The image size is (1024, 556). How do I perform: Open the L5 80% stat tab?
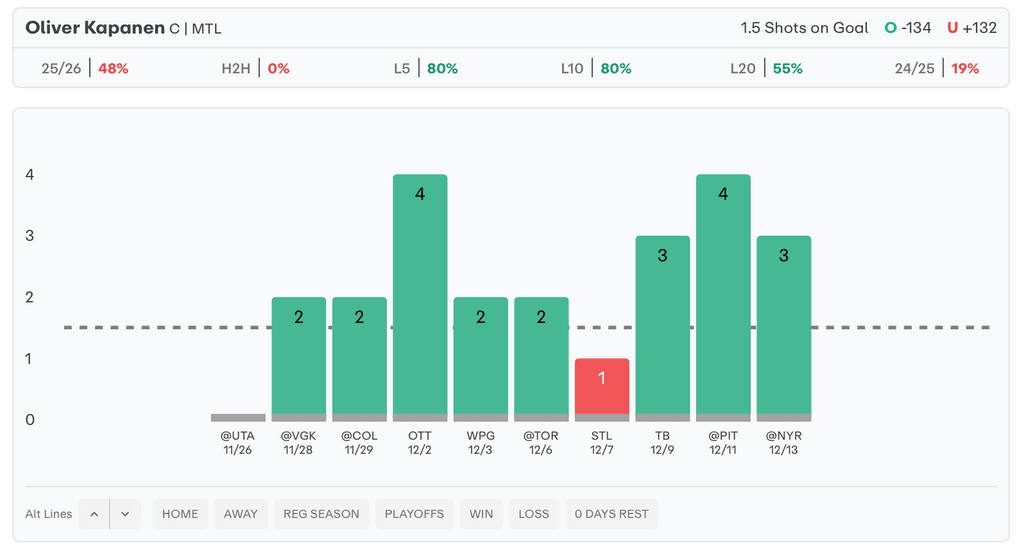point(426,69)
